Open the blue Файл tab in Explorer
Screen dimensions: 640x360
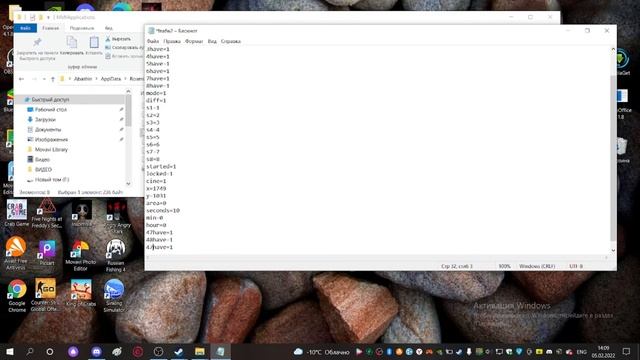[25, 28]
